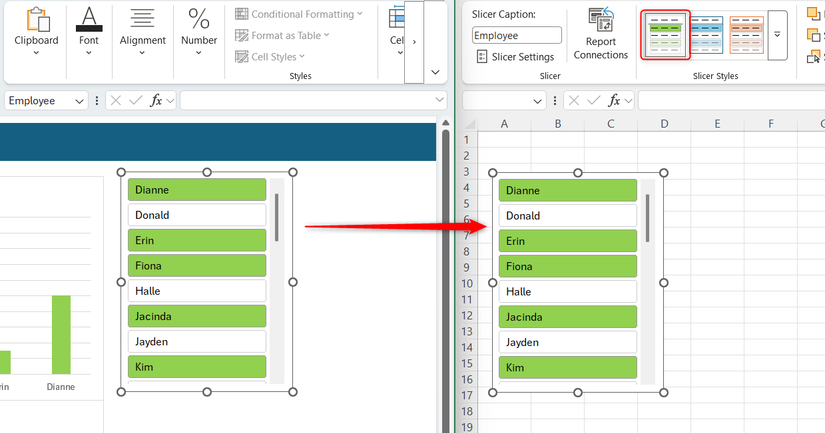Screen dimensions: 825x433
Task: Select column F header
Action: [771, 124]
